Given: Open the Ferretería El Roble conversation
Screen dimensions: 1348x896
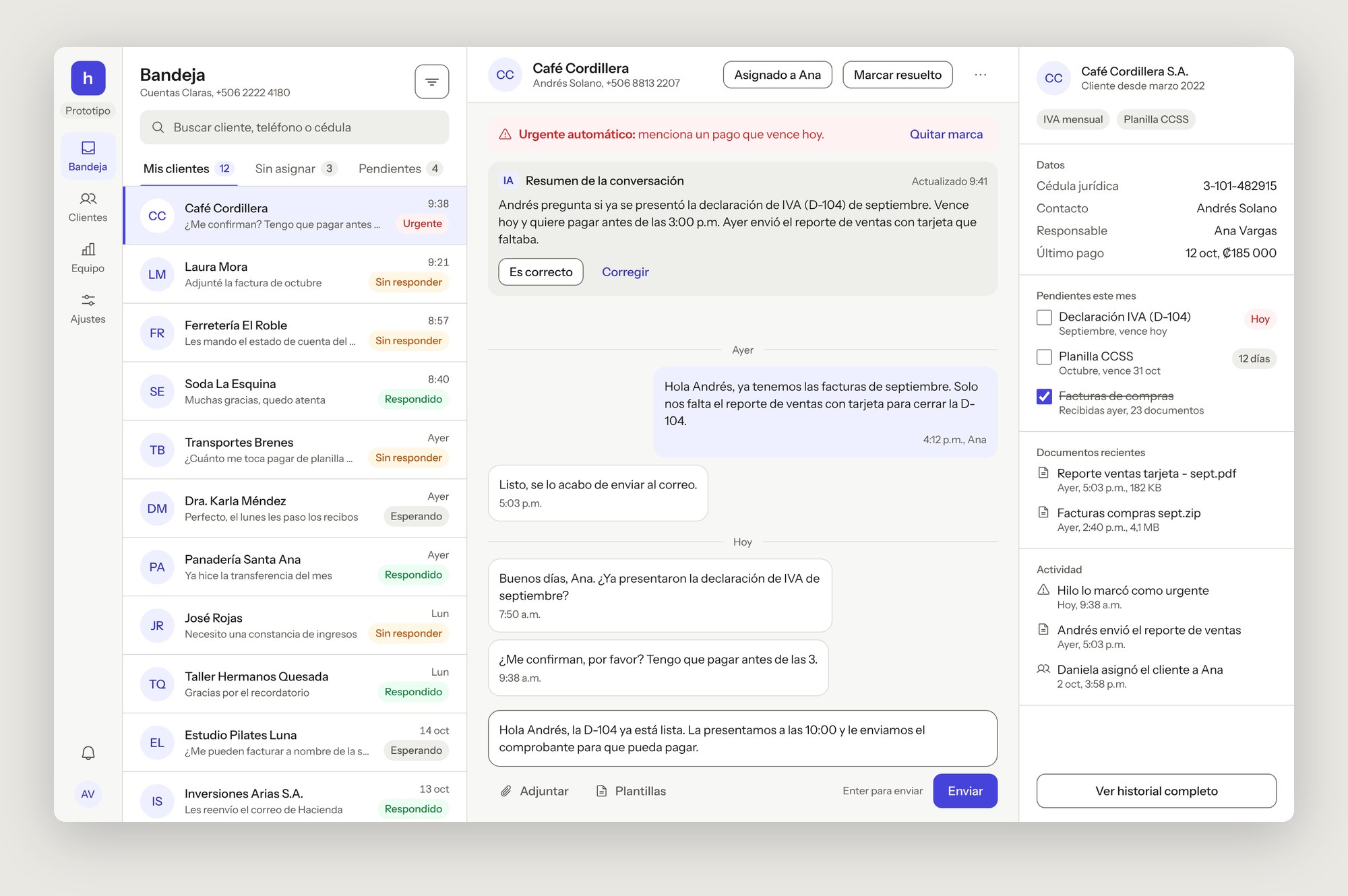Looking at the screenshot, I should tap(295, 333).
